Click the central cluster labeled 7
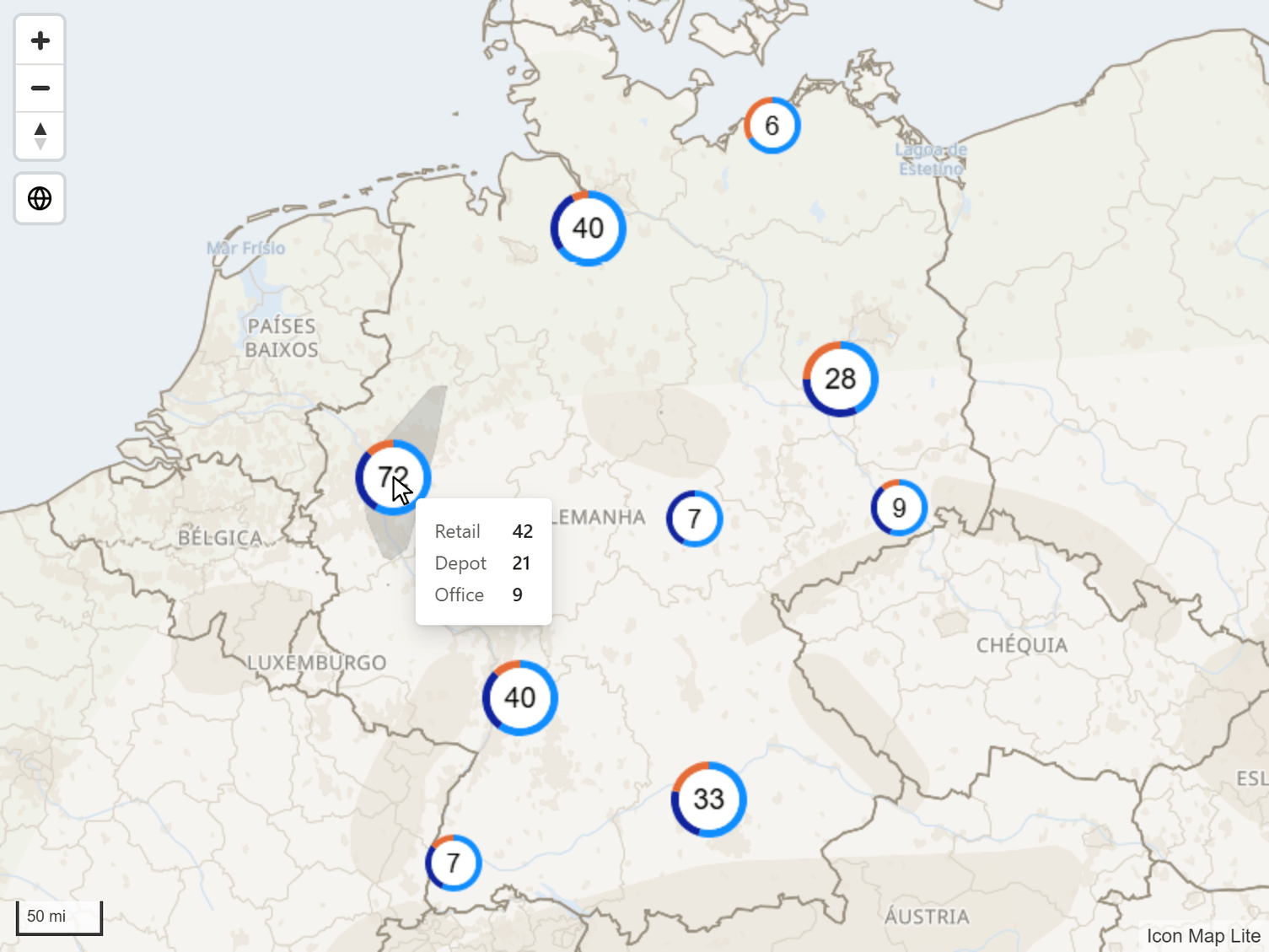 tap(694, 519)
